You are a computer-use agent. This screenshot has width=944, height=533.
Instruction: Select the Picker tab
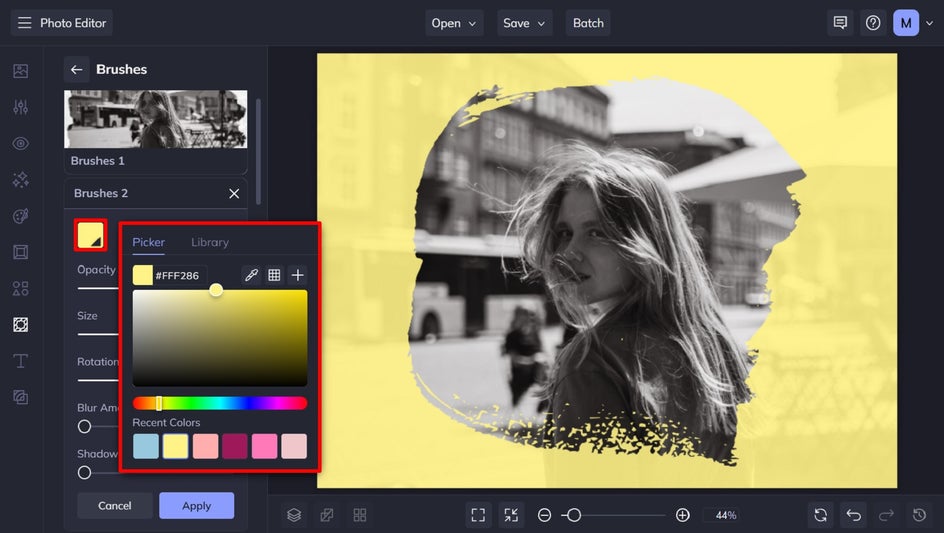[148, 242]
